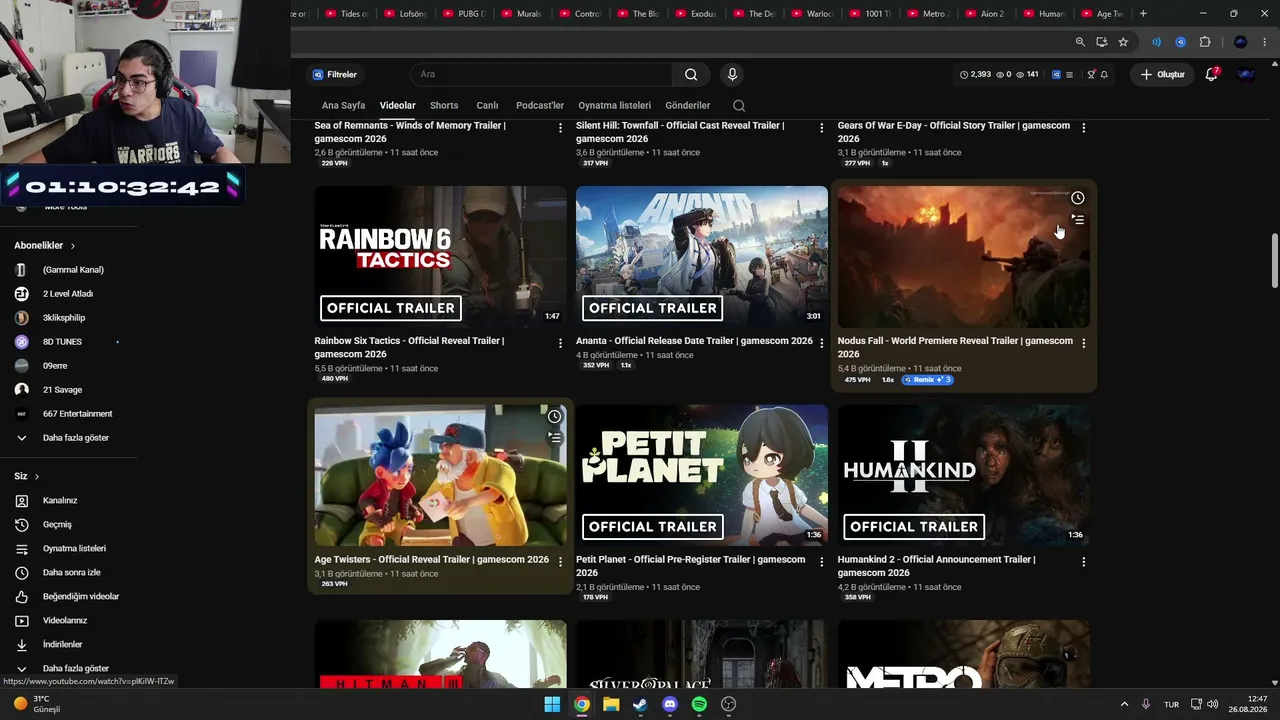Open Spotify from the taskbar
The width and height of the screenshot is (1280, 720).
[699, 704]
